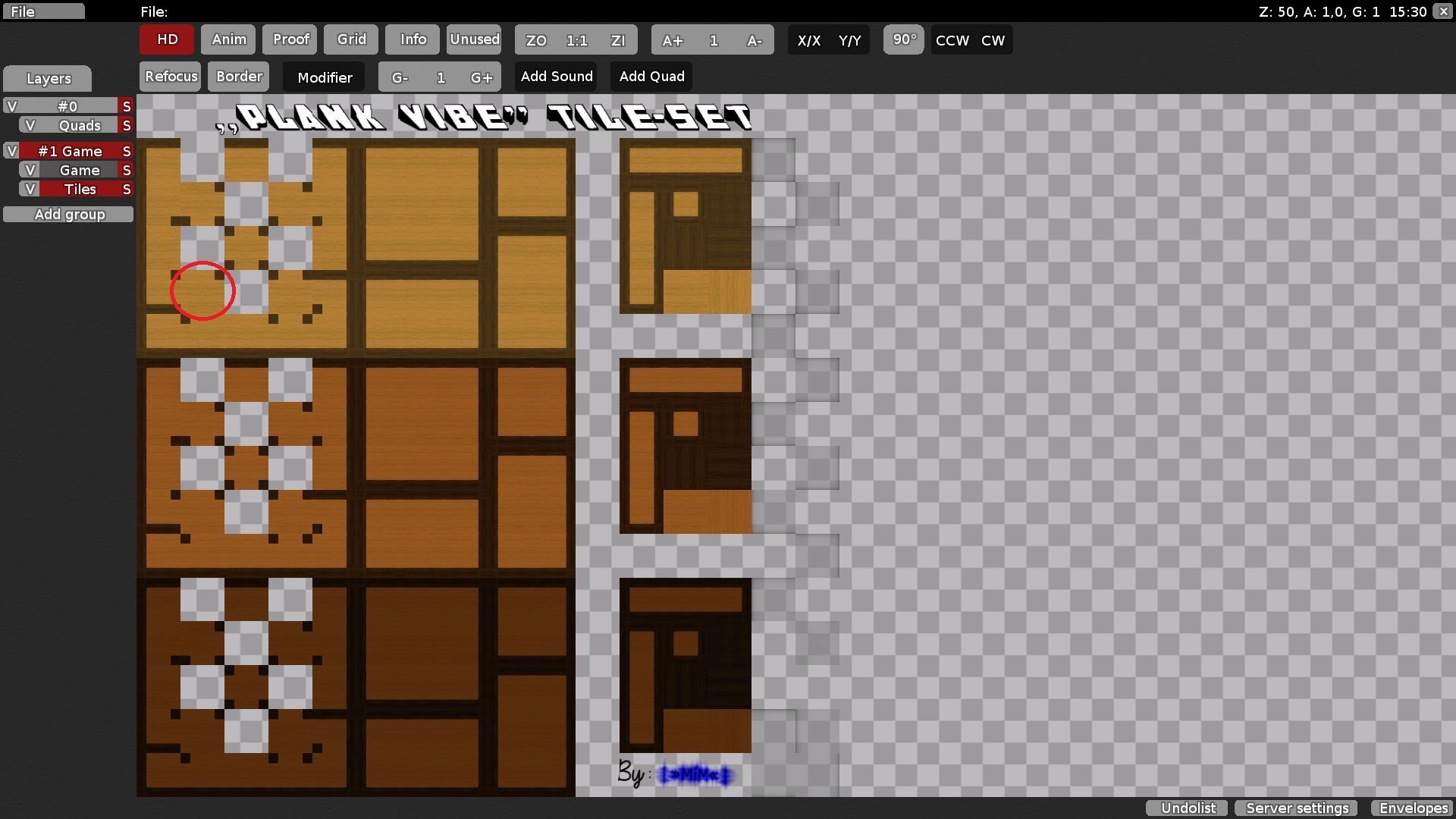The image size is (1456, 819).
Task: Toggle visibility of the Quads layer
Action: tap(30, 124)
